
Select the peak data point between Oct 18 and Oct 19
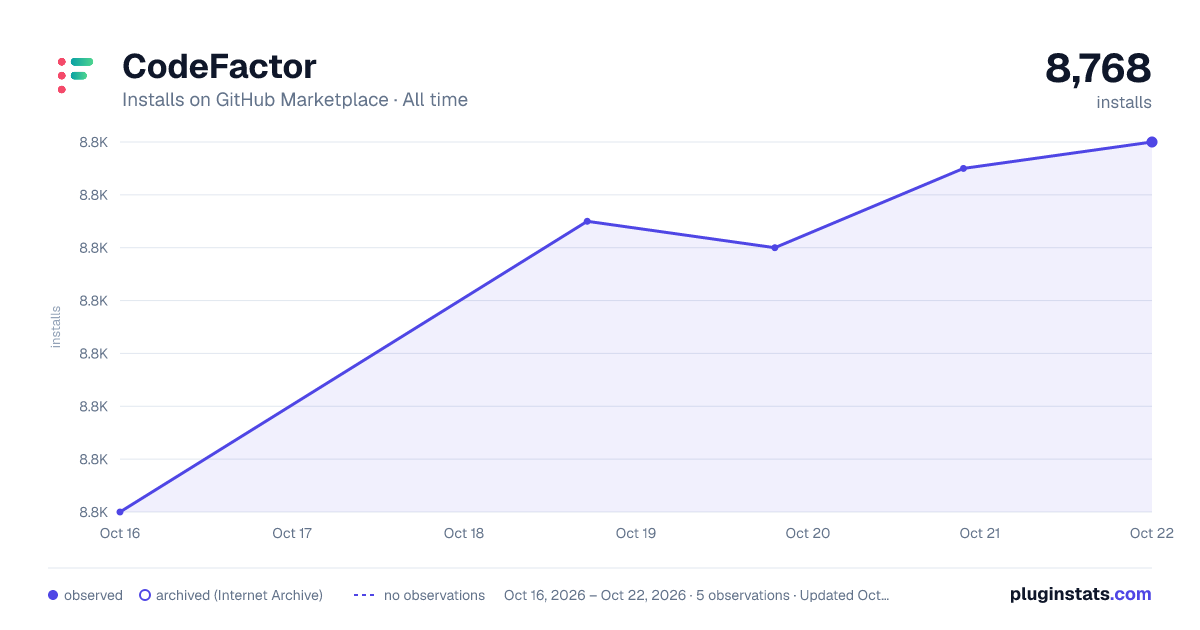587,221
